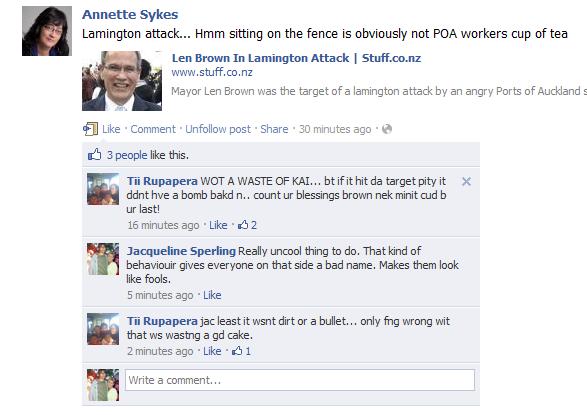Open Len Brown article thumbnail image

(122, 81)
